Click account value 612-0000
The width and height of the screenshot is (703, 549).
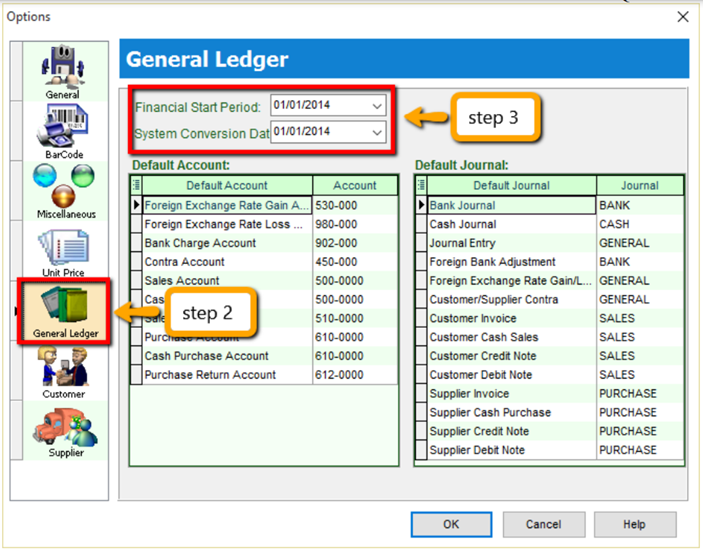pyautogui.click(x=339, y=375)
